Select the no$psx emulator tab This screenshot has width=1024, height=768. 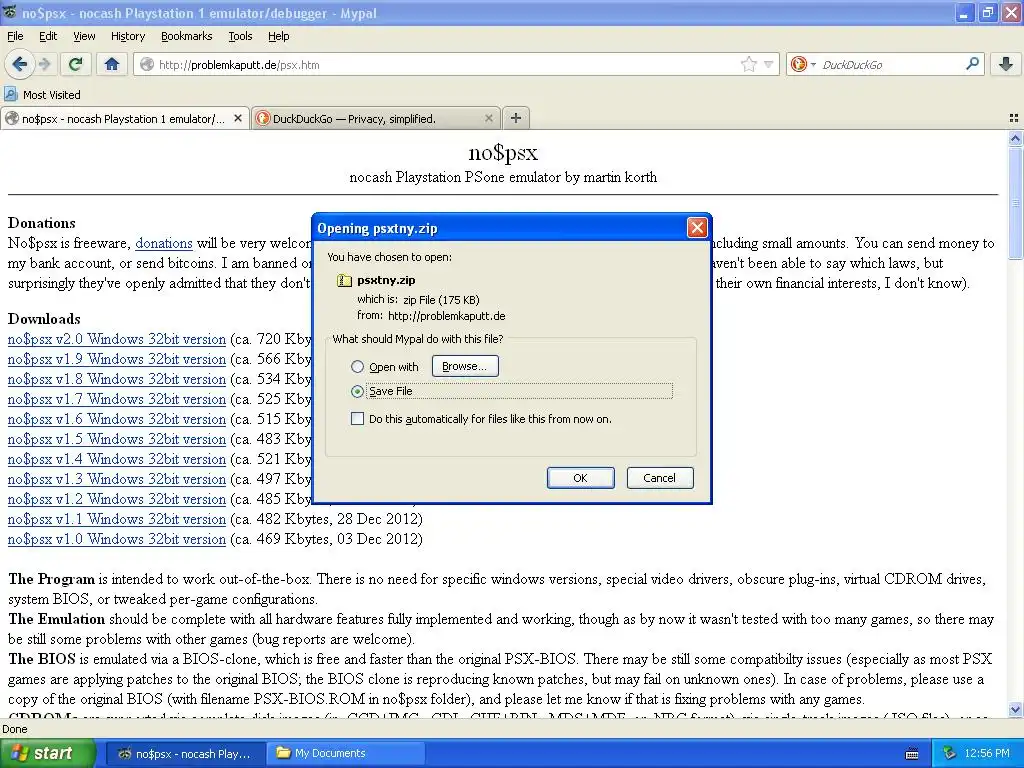(124, 118)
